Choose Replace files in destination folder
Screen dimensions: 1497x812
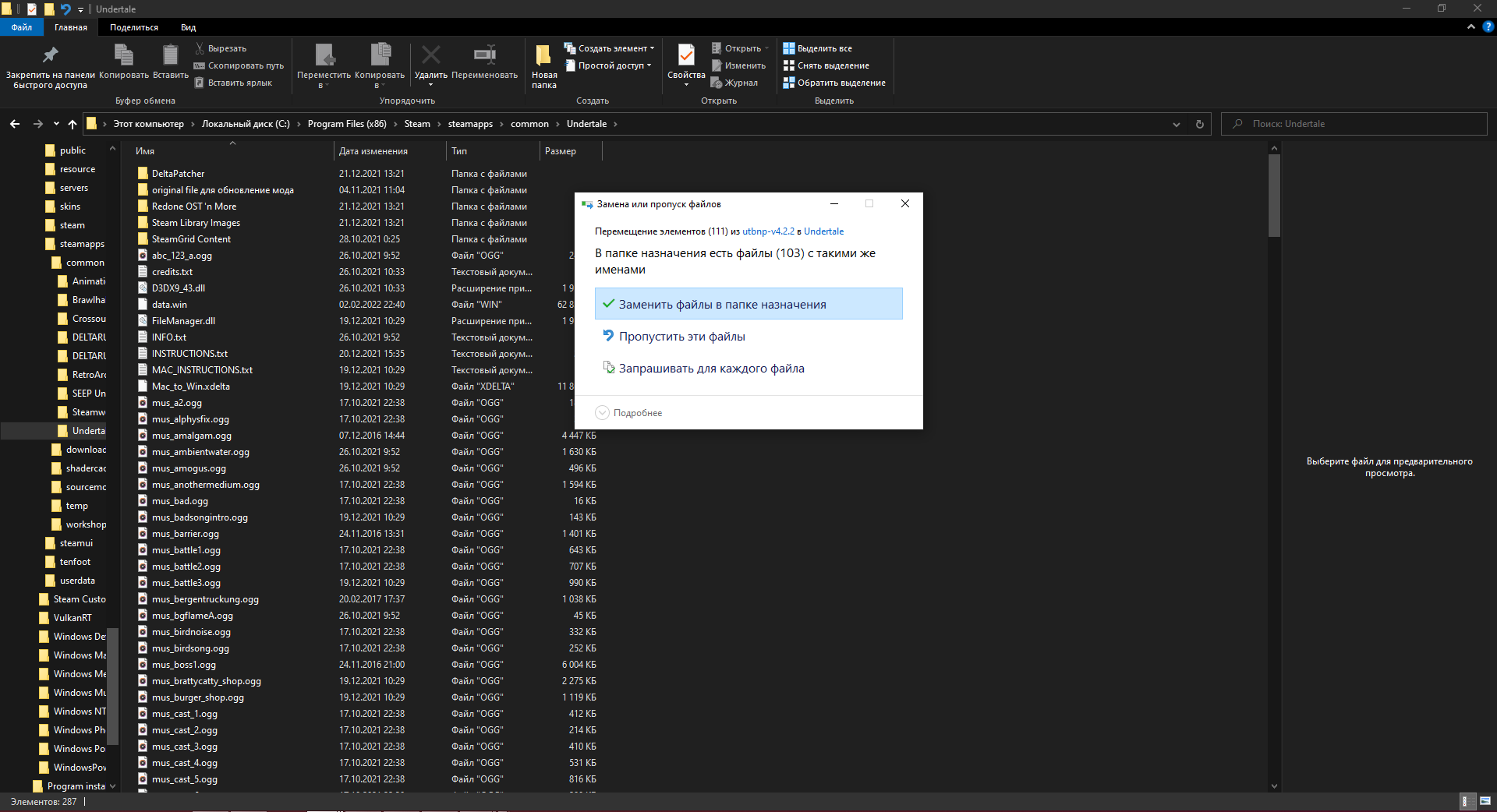(748, 304)
